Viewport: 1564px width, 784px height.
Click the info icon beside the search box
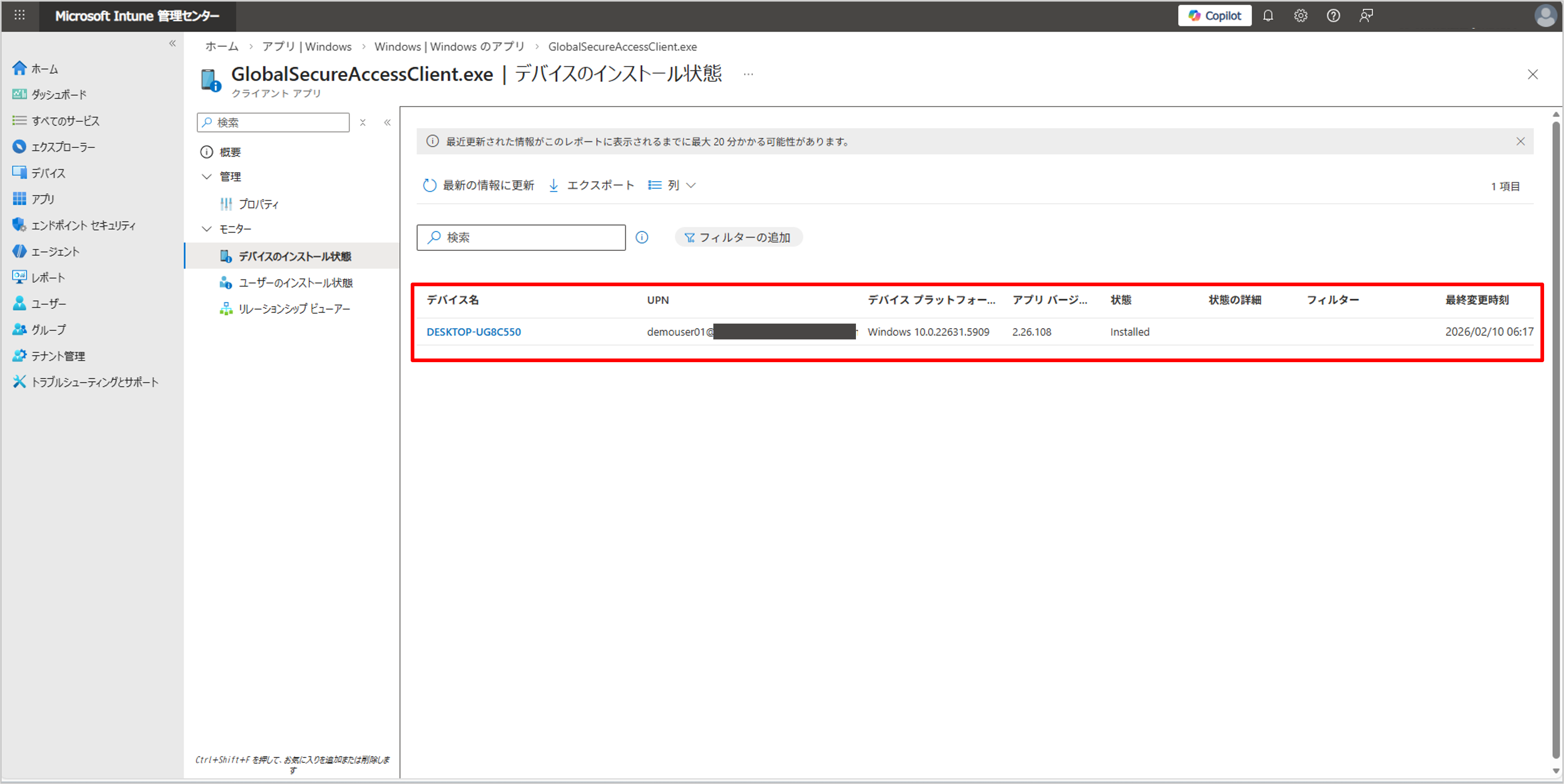642,237
